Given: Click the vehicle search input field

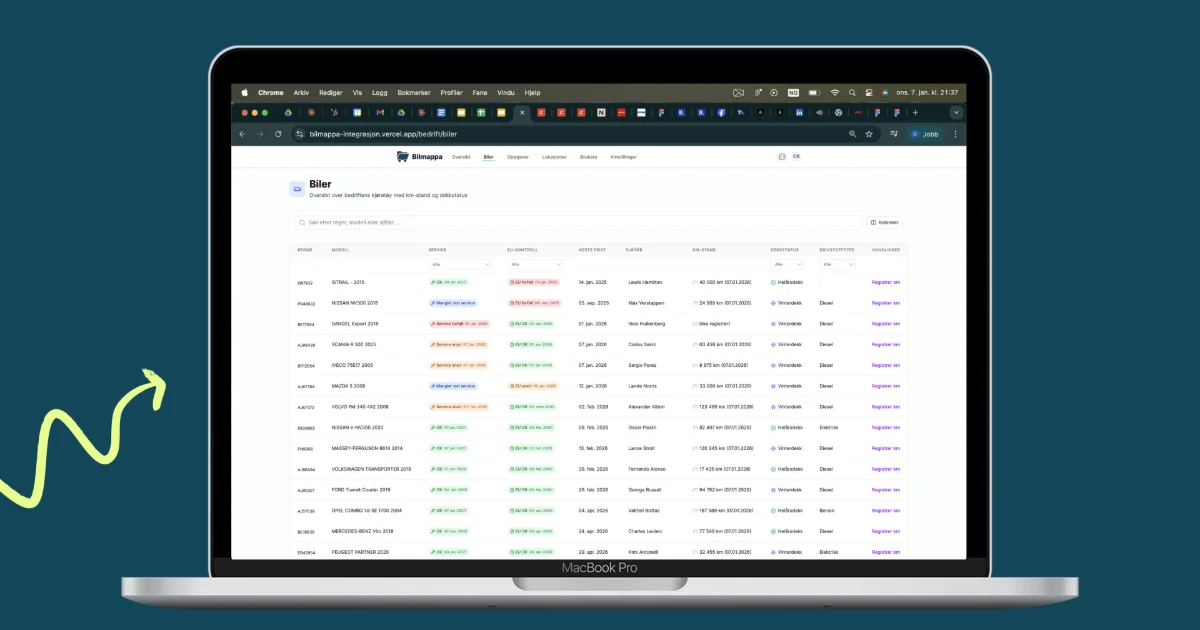Looking at the screenshot, I should 576,222.
